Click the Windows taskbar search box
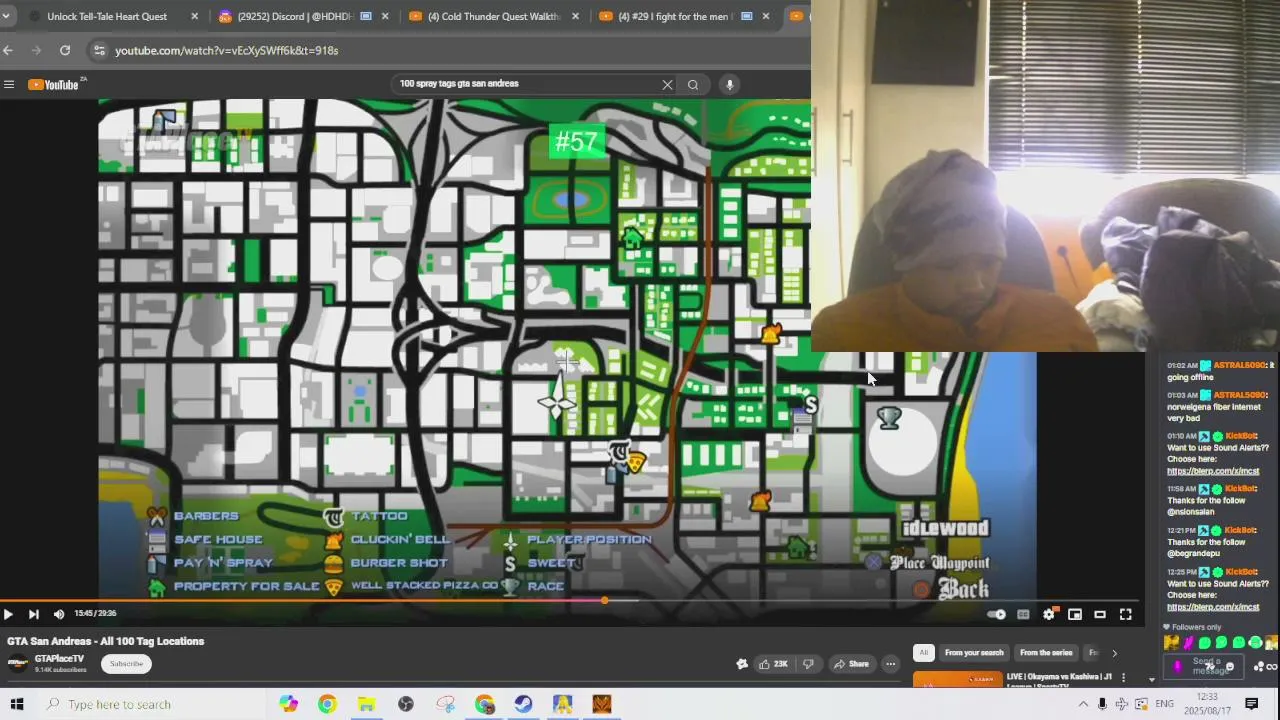 (152, 704)
